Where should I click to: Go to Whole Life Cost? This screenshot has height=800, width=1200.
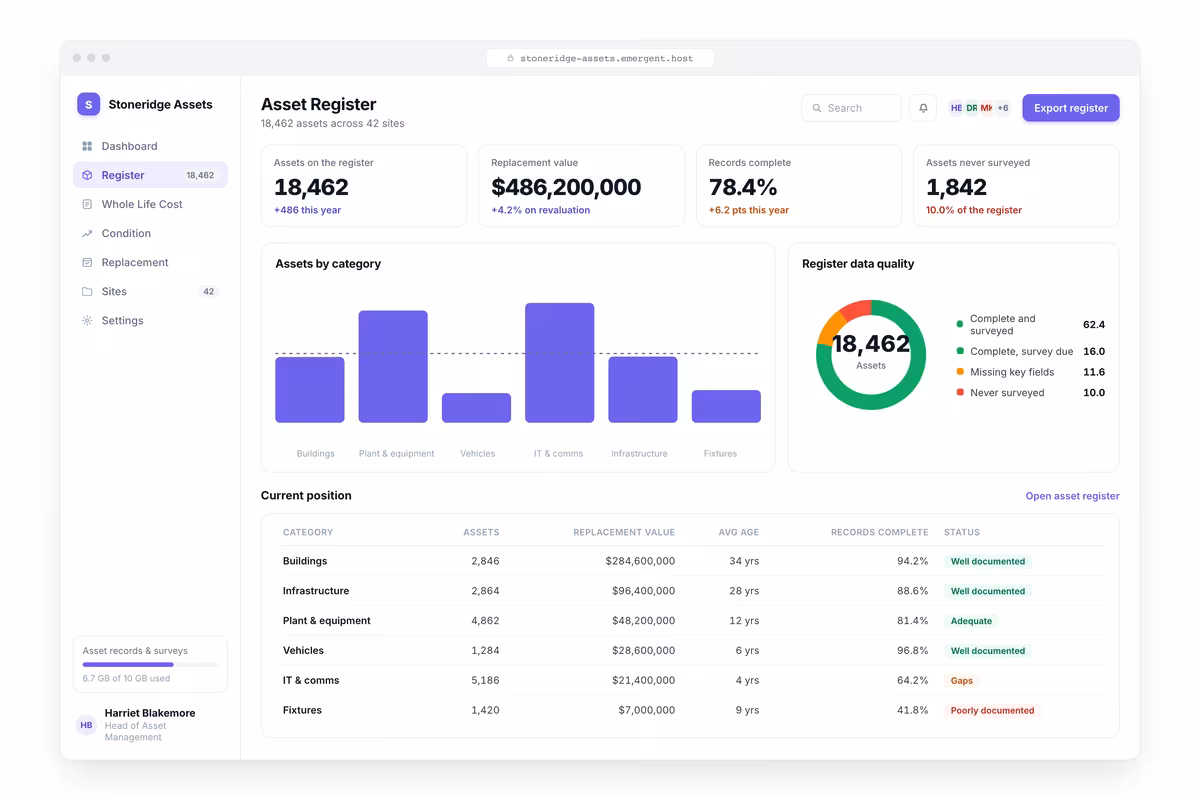pyautogui.click(x=150, y=204)
